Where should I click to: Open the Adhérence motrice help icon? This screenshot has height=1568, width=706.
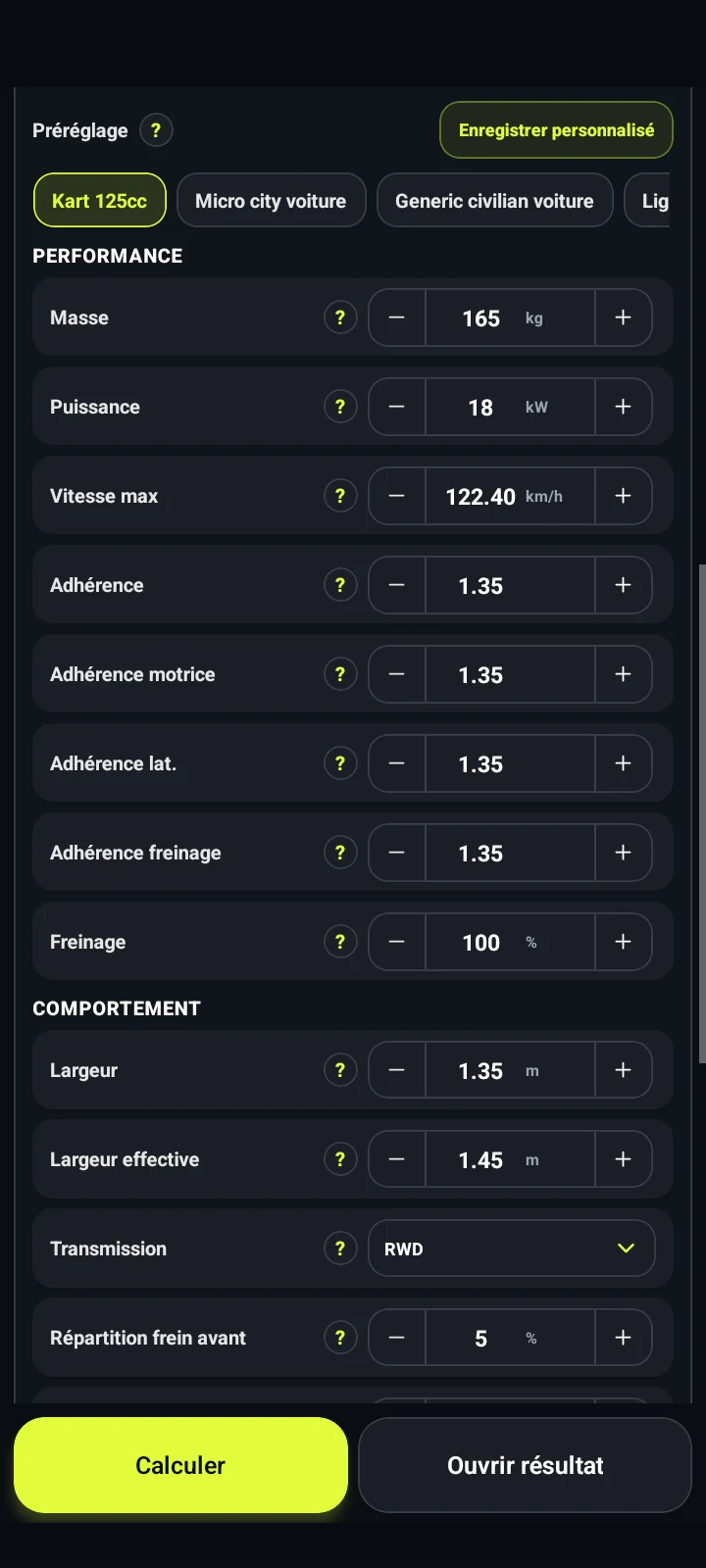pos(340,674)
